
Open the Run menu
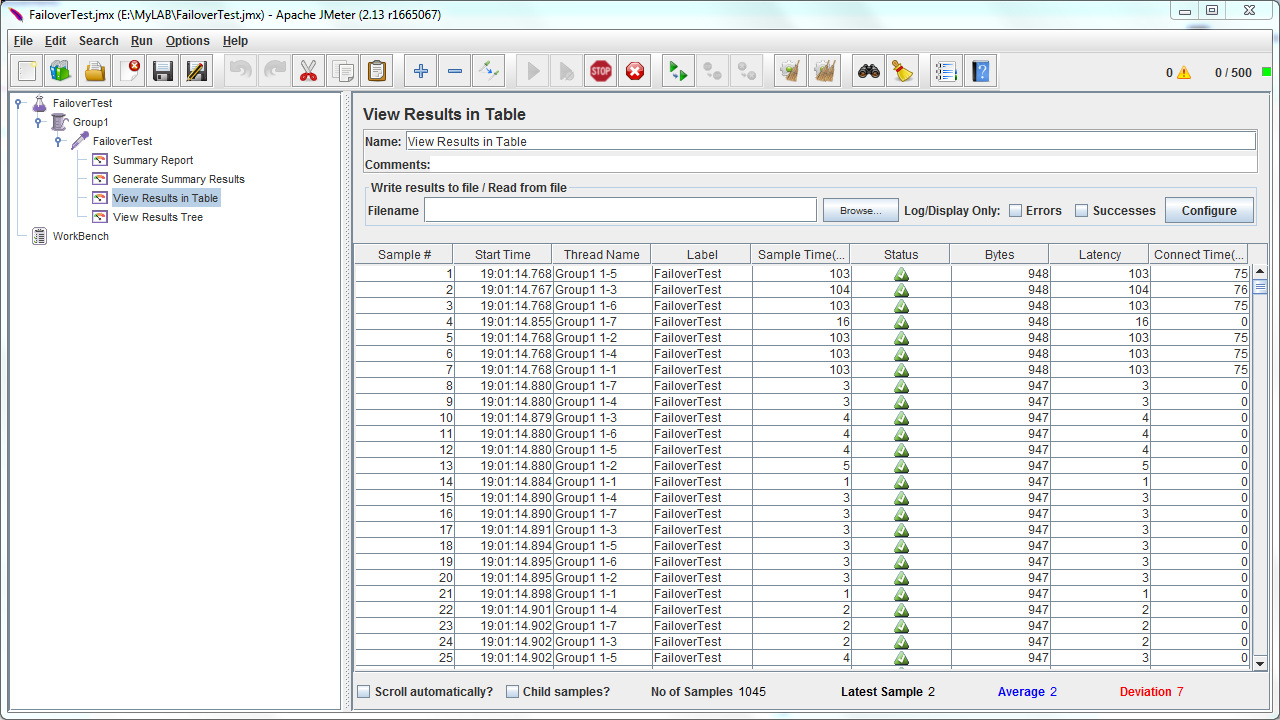click(x=142, y=41)
